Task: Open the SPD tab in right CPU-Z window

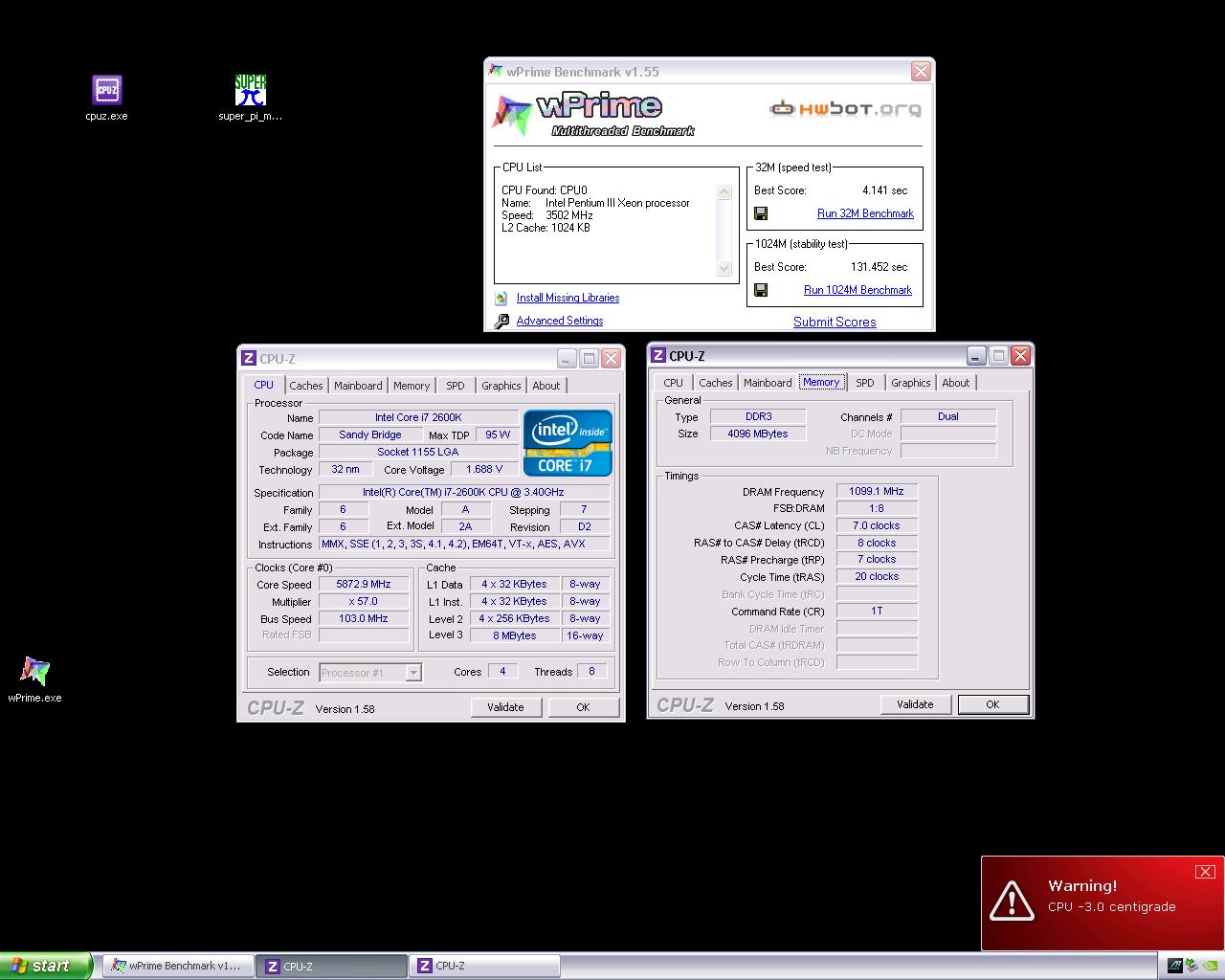Action: tap(865, 383)
